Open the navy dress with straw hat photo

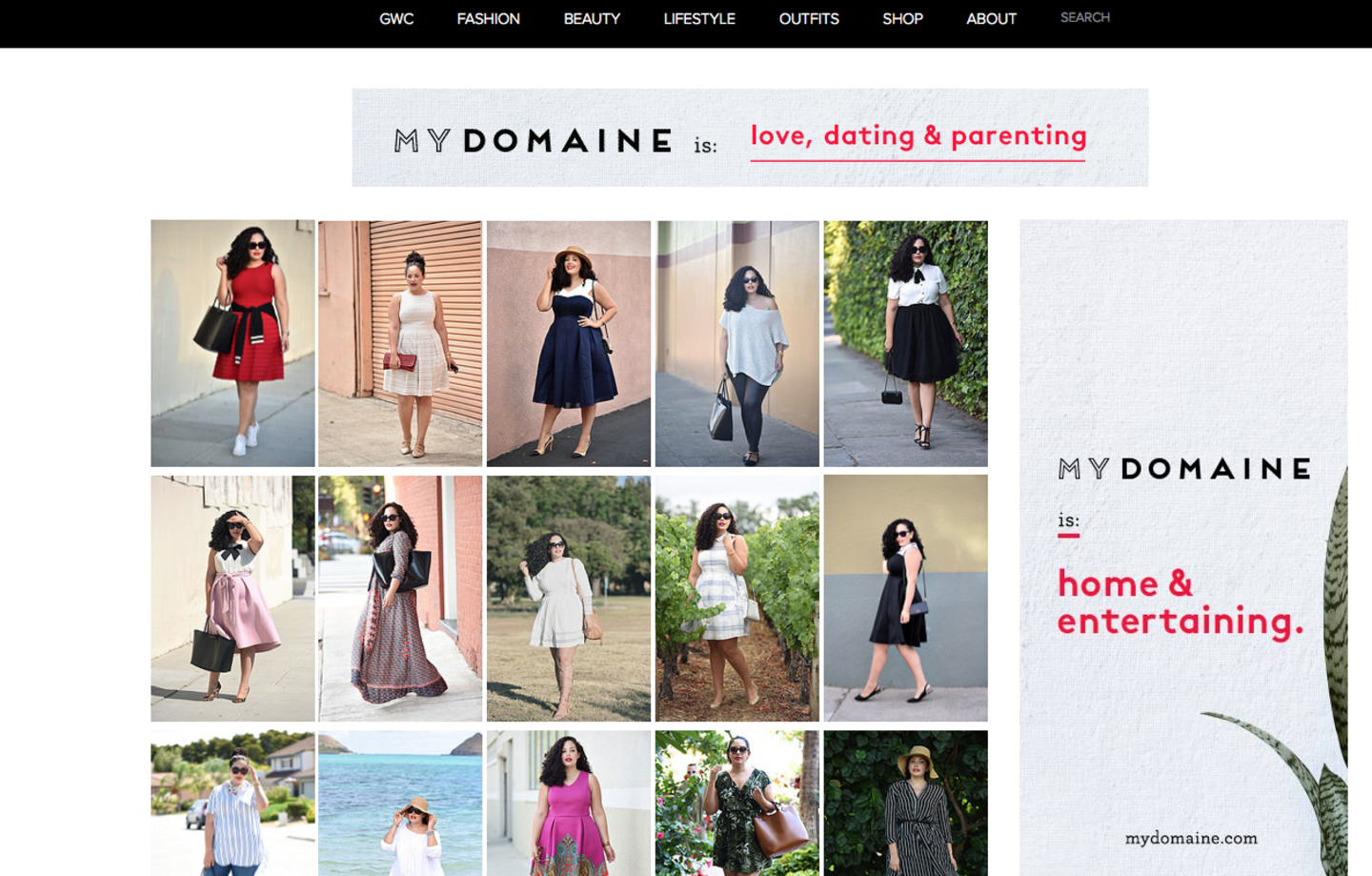point(569,343)
